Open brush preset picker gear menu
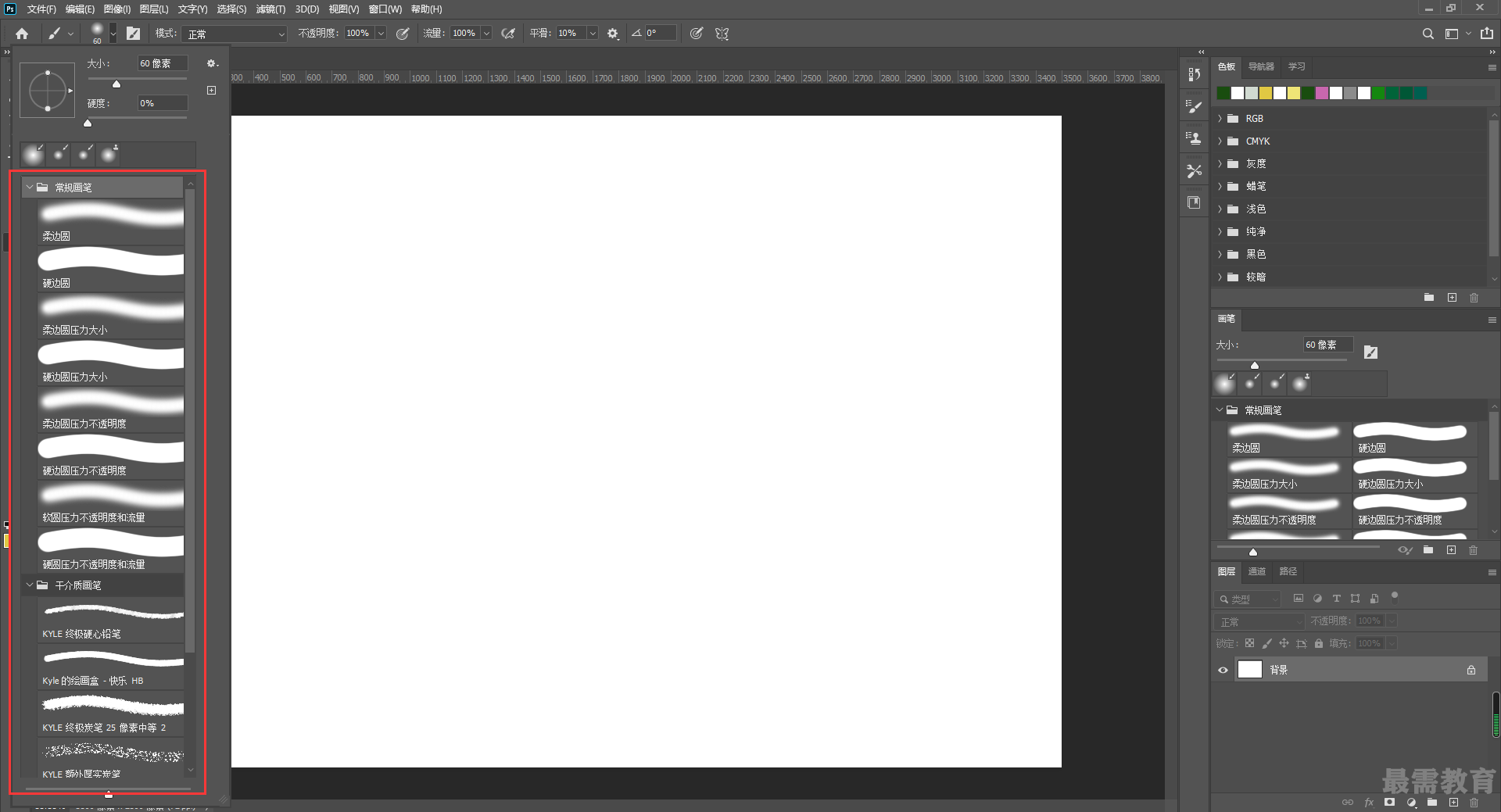 point(212,63)
